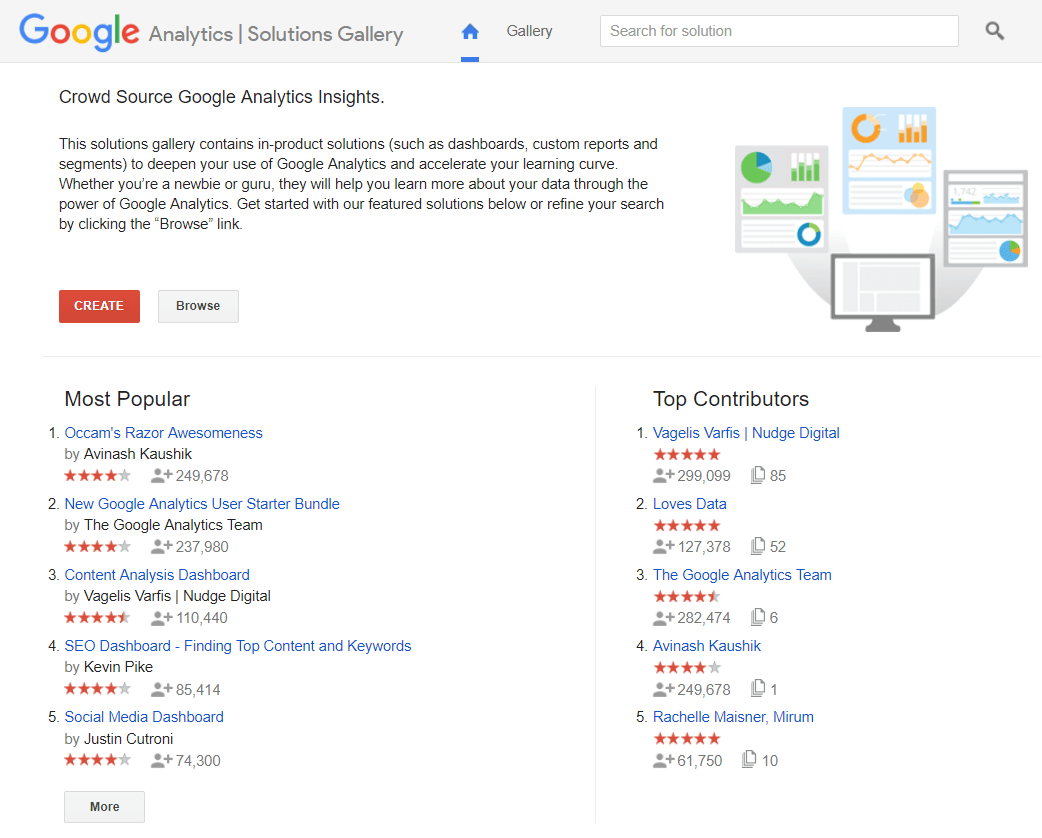This screenshot has width=1042, height=838.
Task: Click the Google logo
Action: pos(79,31)
